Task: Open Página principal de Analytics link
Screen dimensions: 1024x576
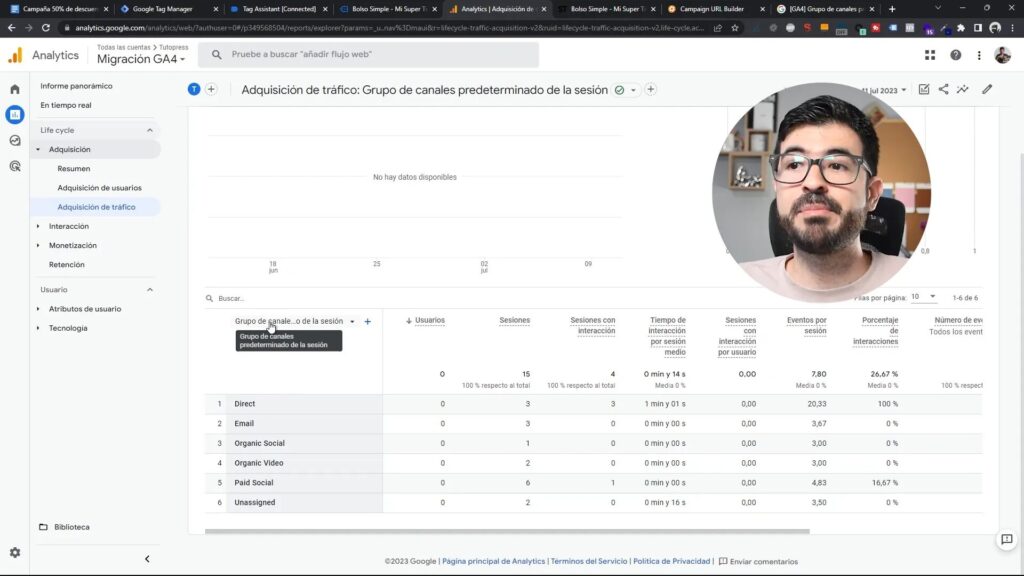Action: click(x=493, y=562)
